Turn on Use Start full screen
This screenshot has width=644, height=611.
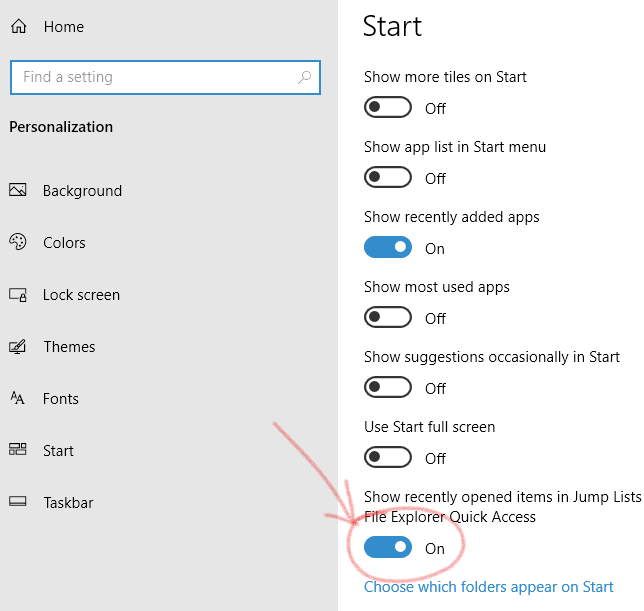click(x=388, y=457)
